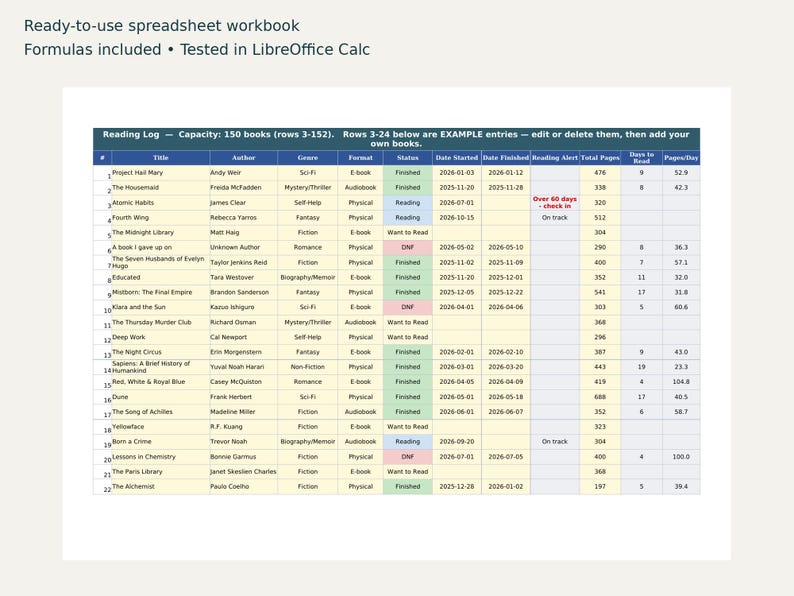Click the Reading Log capacity banner
The width and height of the screenshot is (794, 596).
(x=396, y=139)
